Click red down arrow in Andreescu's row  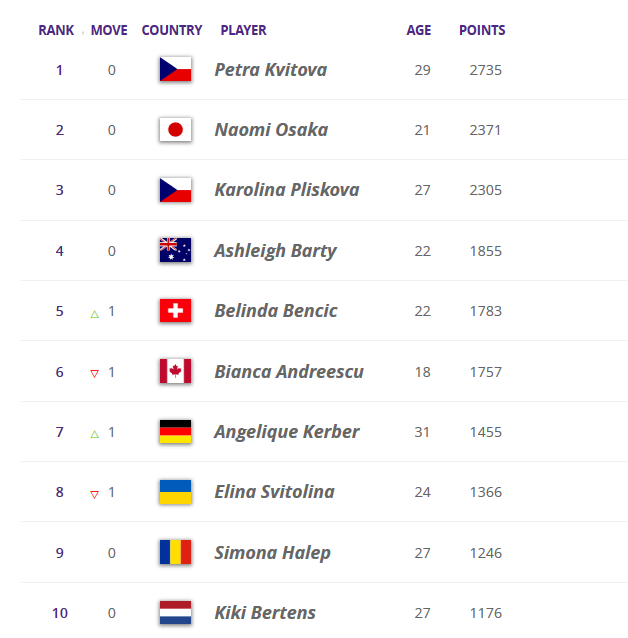click(x=95, y=373)
